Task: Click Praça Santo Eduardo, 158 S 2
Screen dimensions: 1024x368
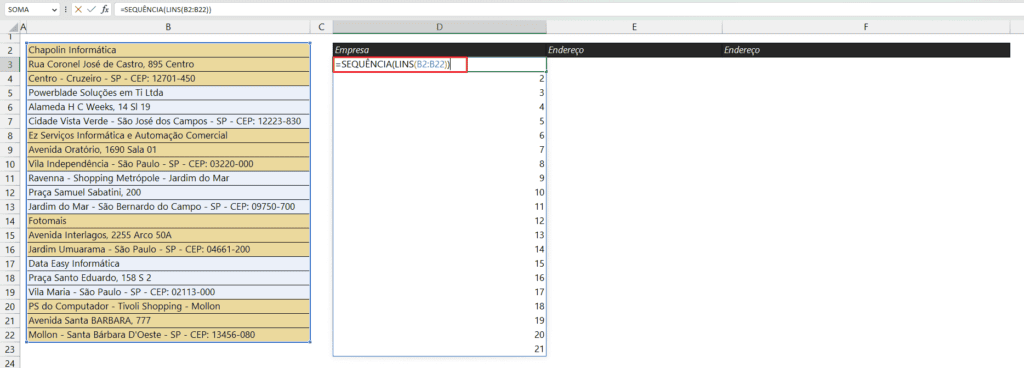Action: 168,278
